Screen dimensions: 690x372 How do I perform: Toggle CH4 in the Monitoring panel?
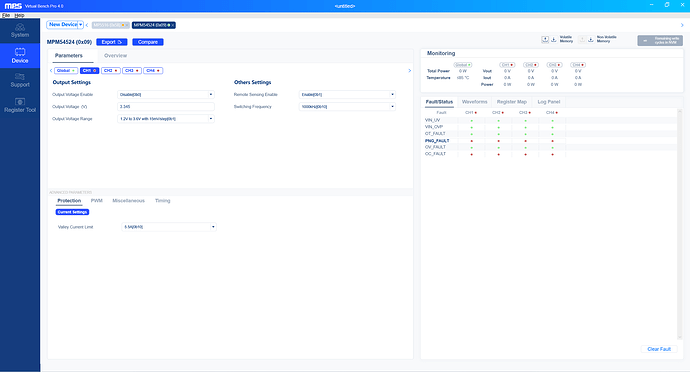(x=578, y=65)
